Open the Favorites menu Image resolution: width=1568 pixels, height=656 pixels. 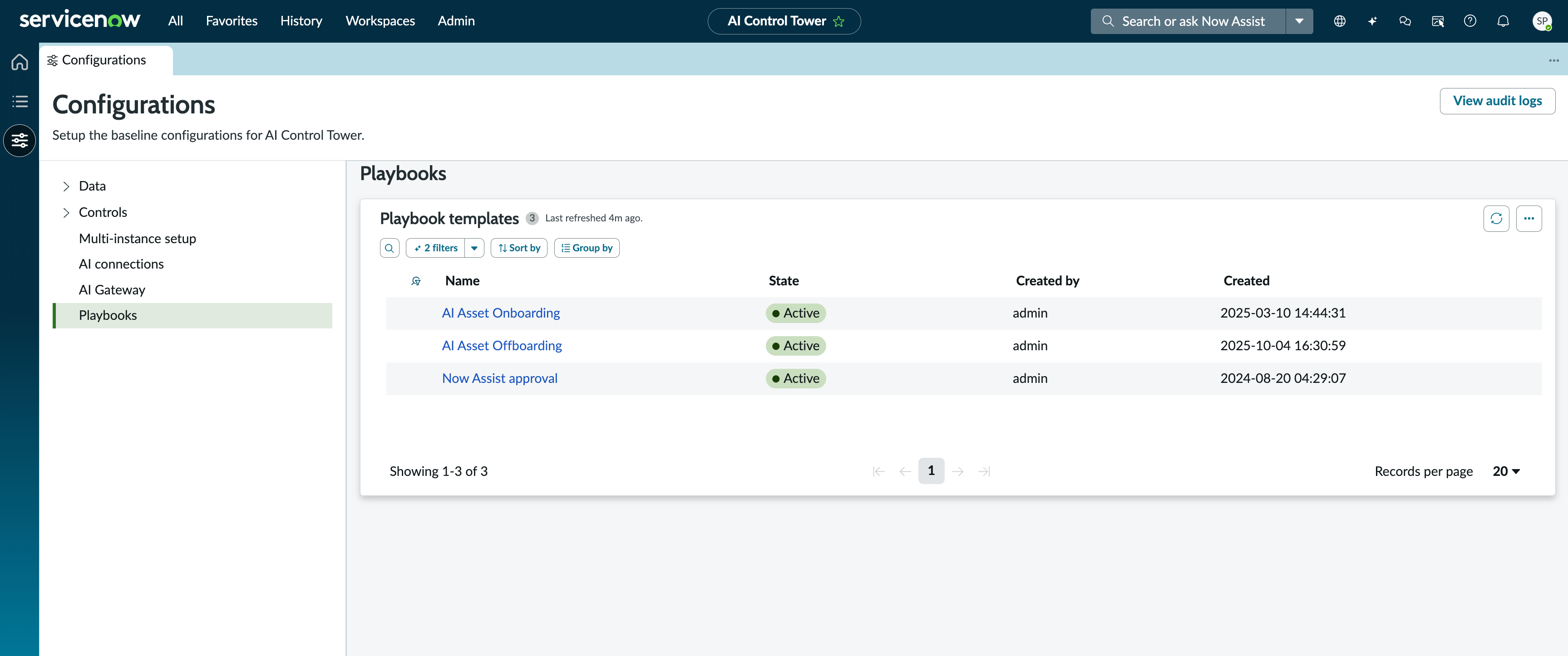[x=232, y=21]
